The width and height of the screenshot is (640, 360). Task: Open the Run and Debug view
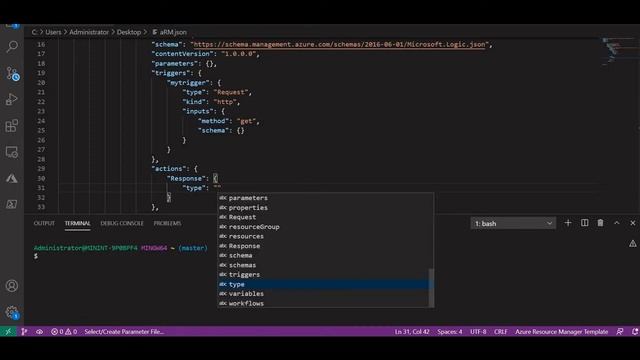coord(12,100)
